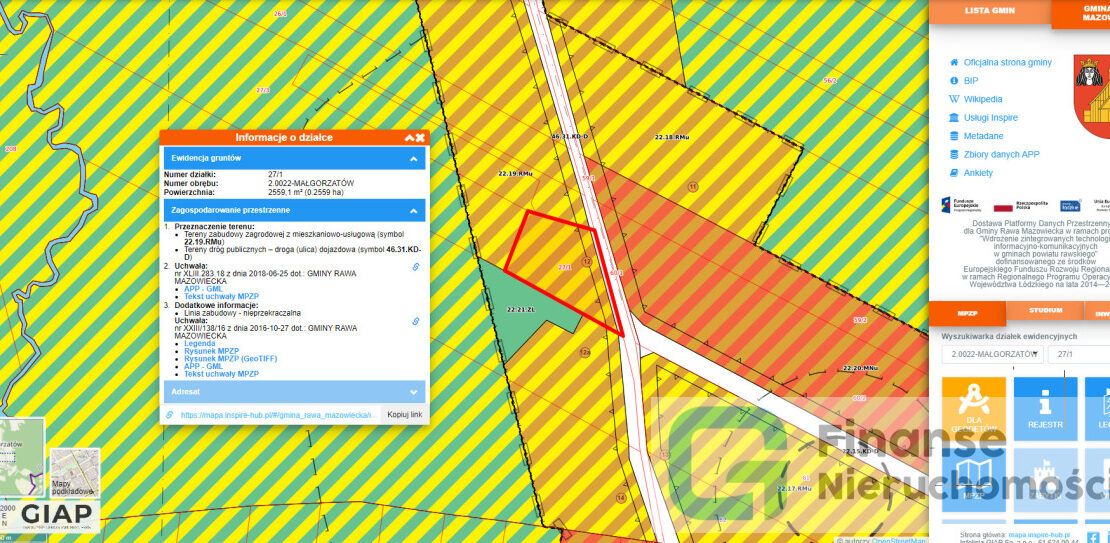This screenshot has height=543, width=1110.
Task: Open the Rysunek MPZP (GeoTIFF) link
Action: point(222,359)
